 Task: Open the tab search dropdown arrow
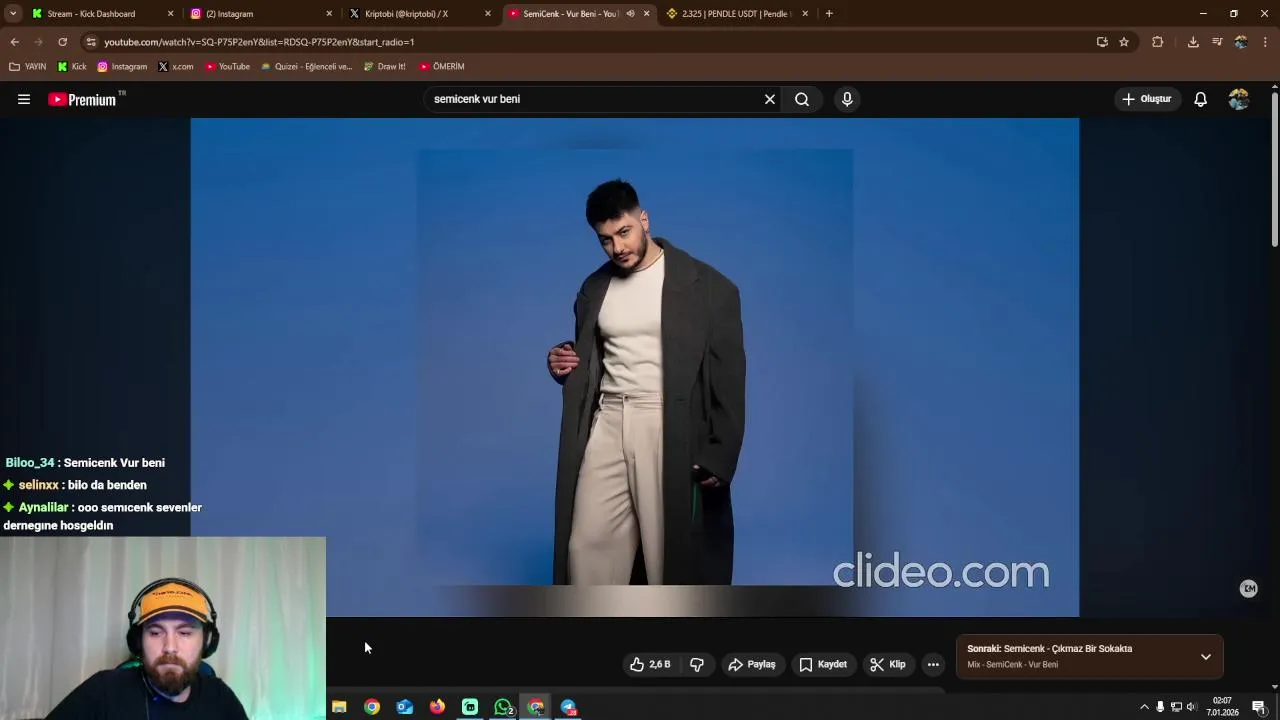click(x=13, y=14)
